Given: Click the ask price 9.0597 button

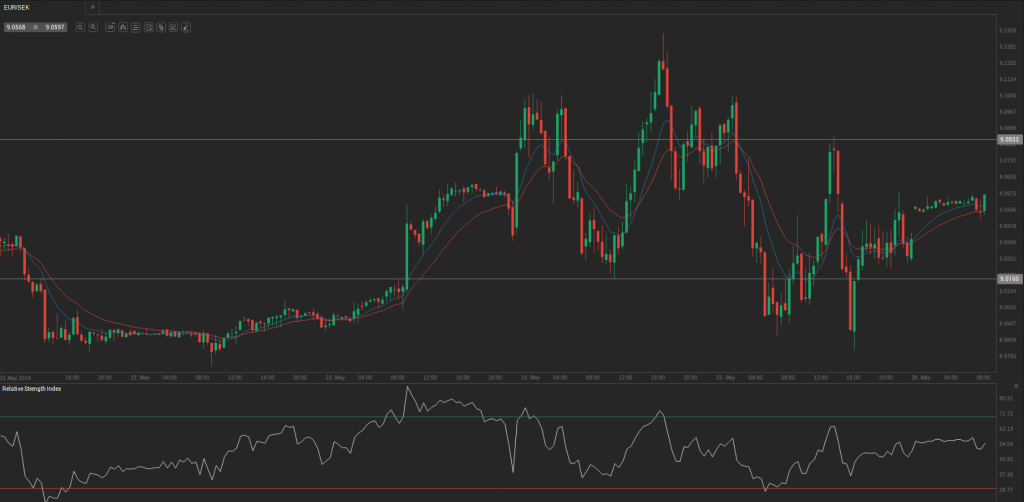Looking at the screenshot, I should [54, 27].
